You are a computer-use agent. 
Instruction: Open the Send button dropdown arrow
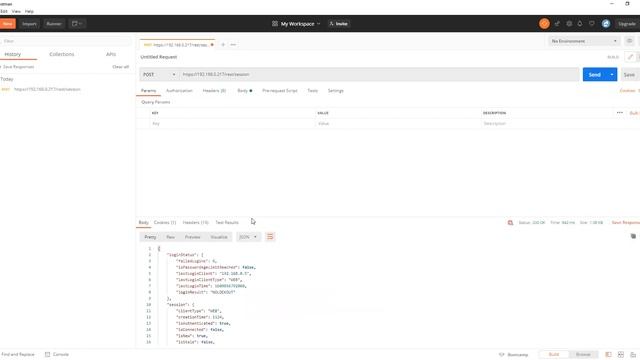click(611, 74)
